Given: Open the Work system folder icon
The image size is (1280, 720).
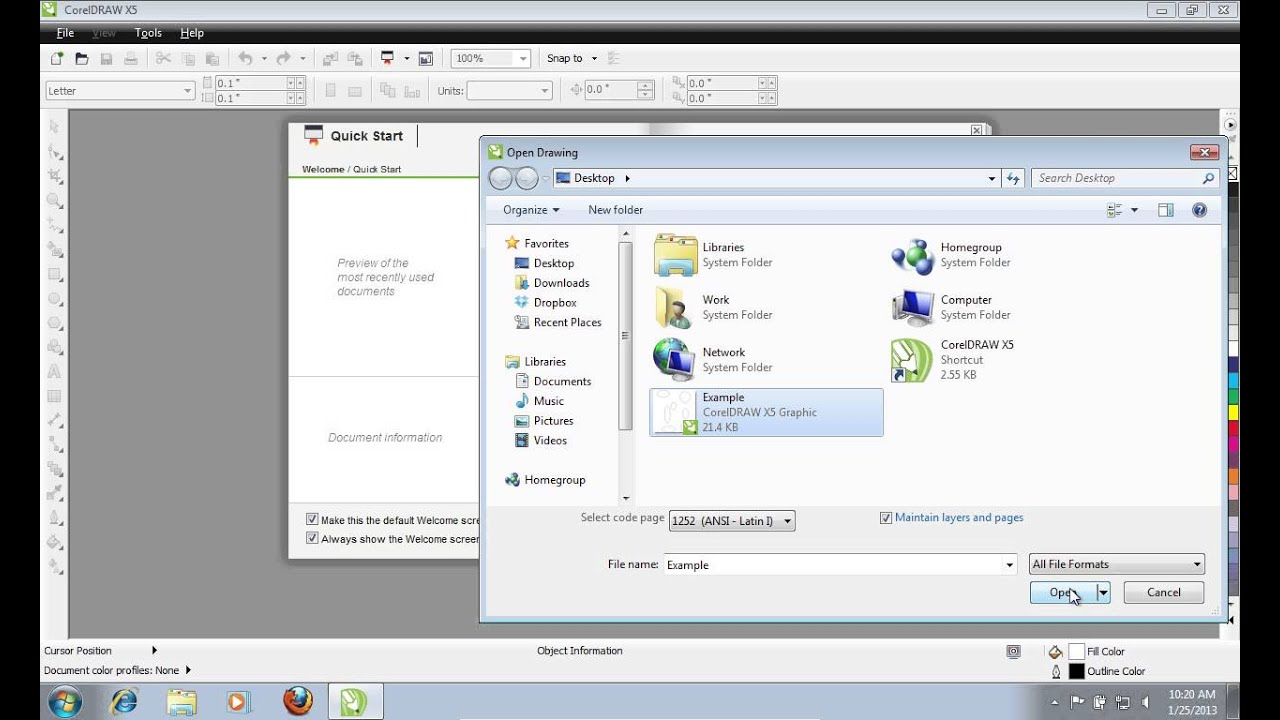Looking at the screenshot, I should click(x=675, y=307).
